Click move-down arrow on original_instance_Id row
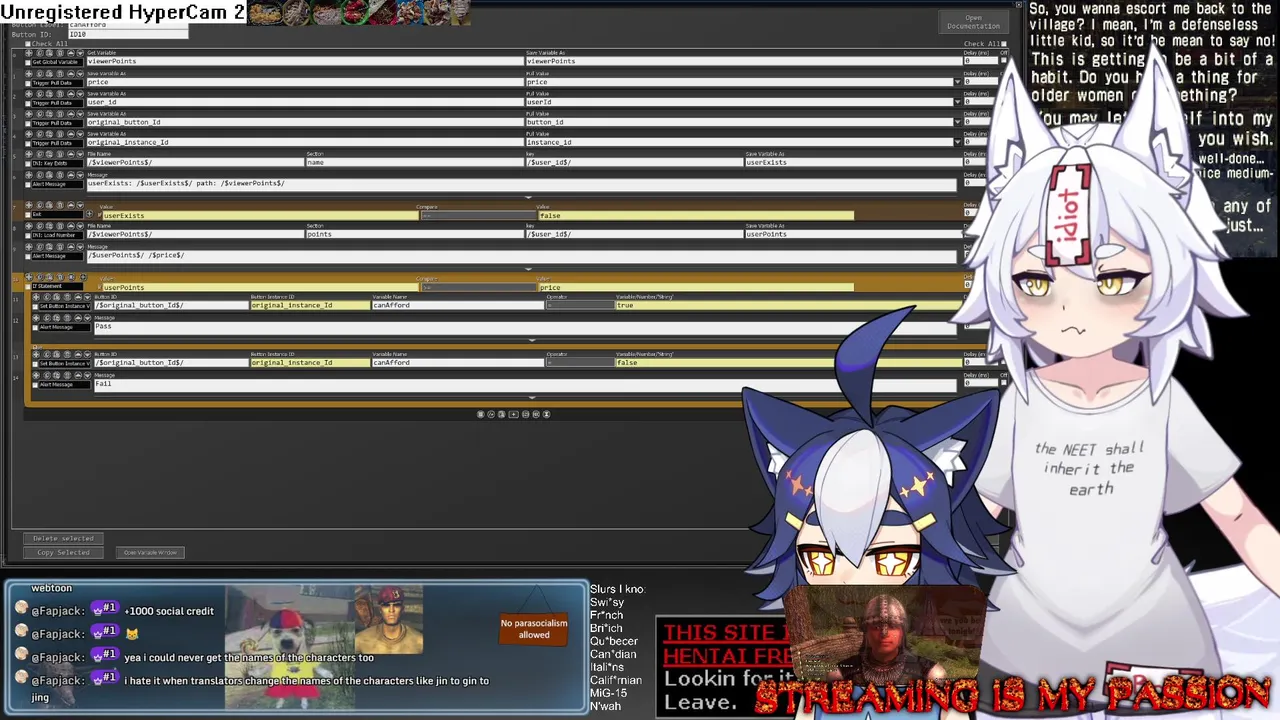This screenshot has height=720, width=1280. click(80, 134)
